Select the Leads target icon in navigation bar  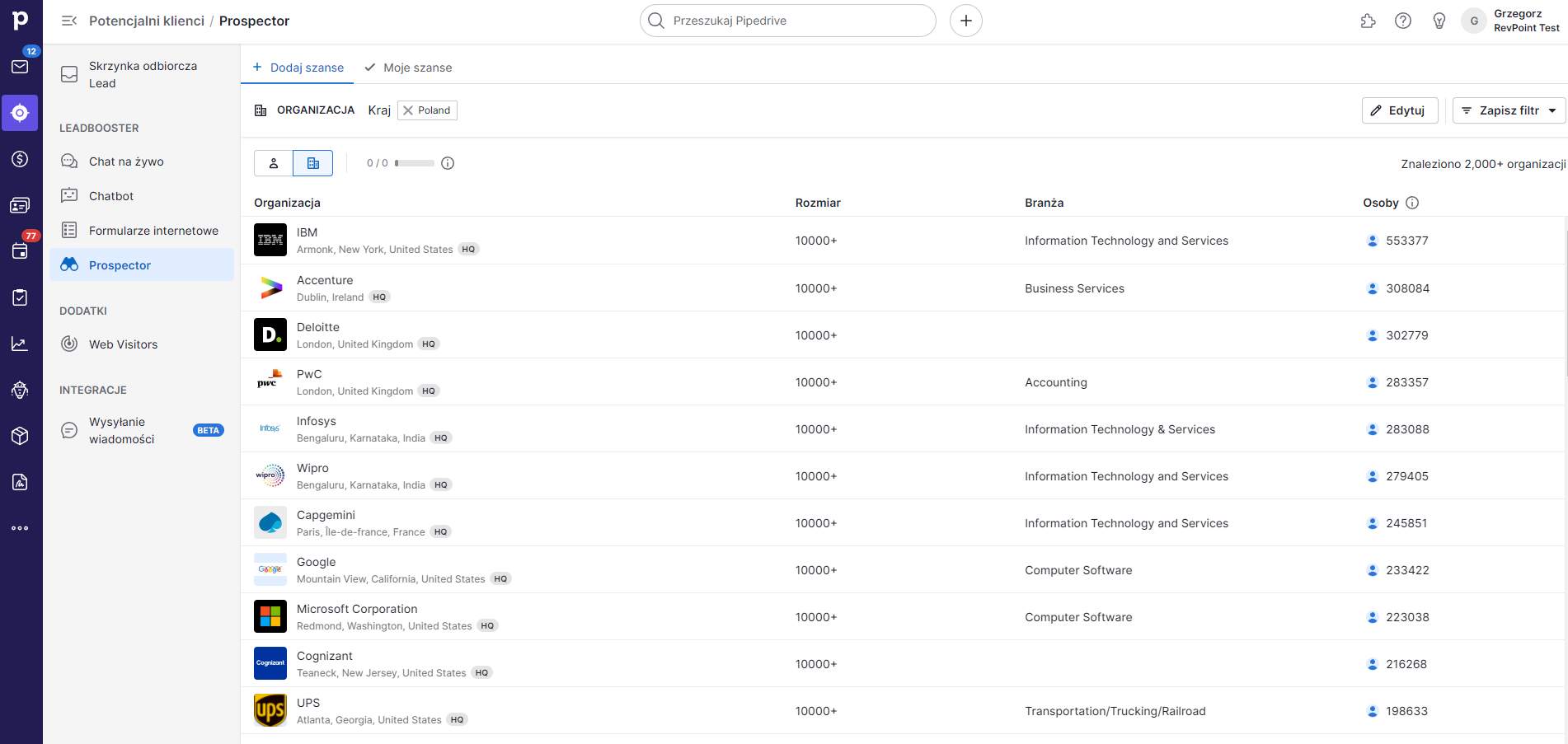[21, 113]
